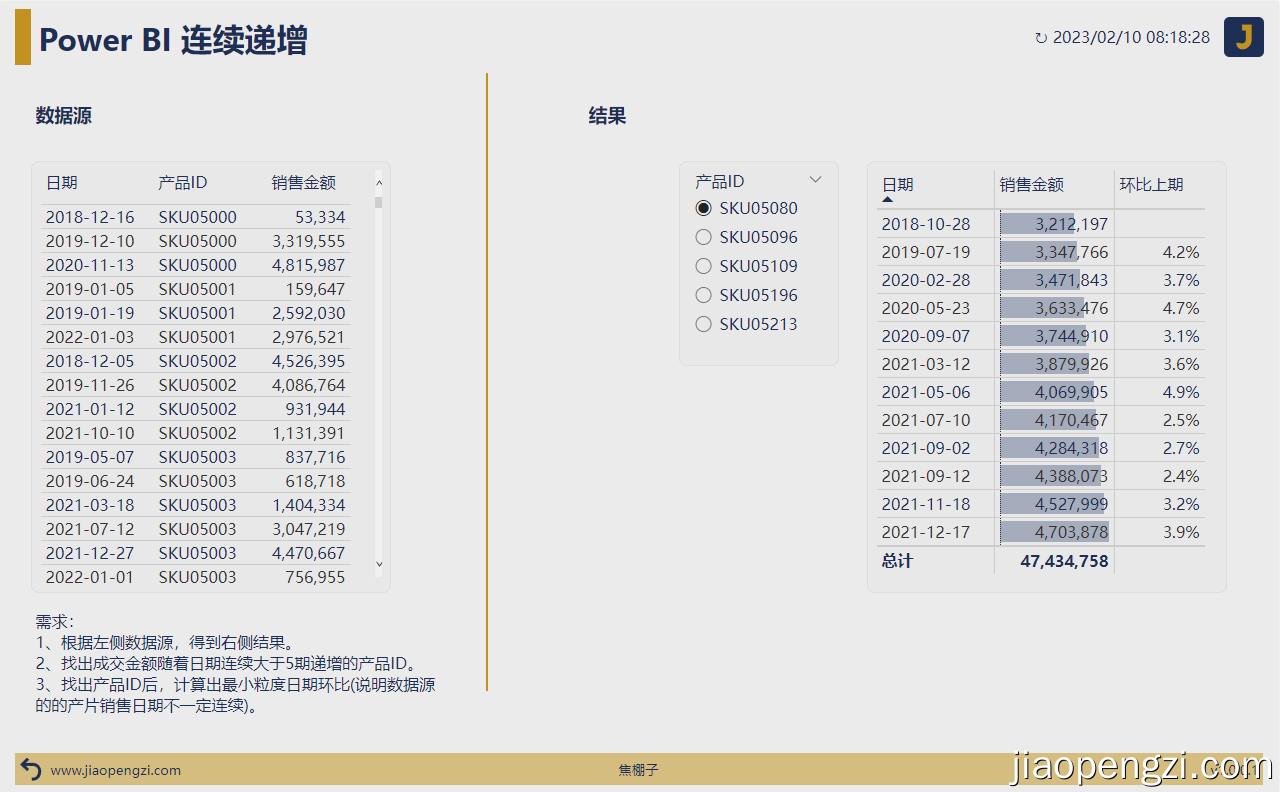Click the 2021-09-12 date cell in results

(x=926, y=476)
